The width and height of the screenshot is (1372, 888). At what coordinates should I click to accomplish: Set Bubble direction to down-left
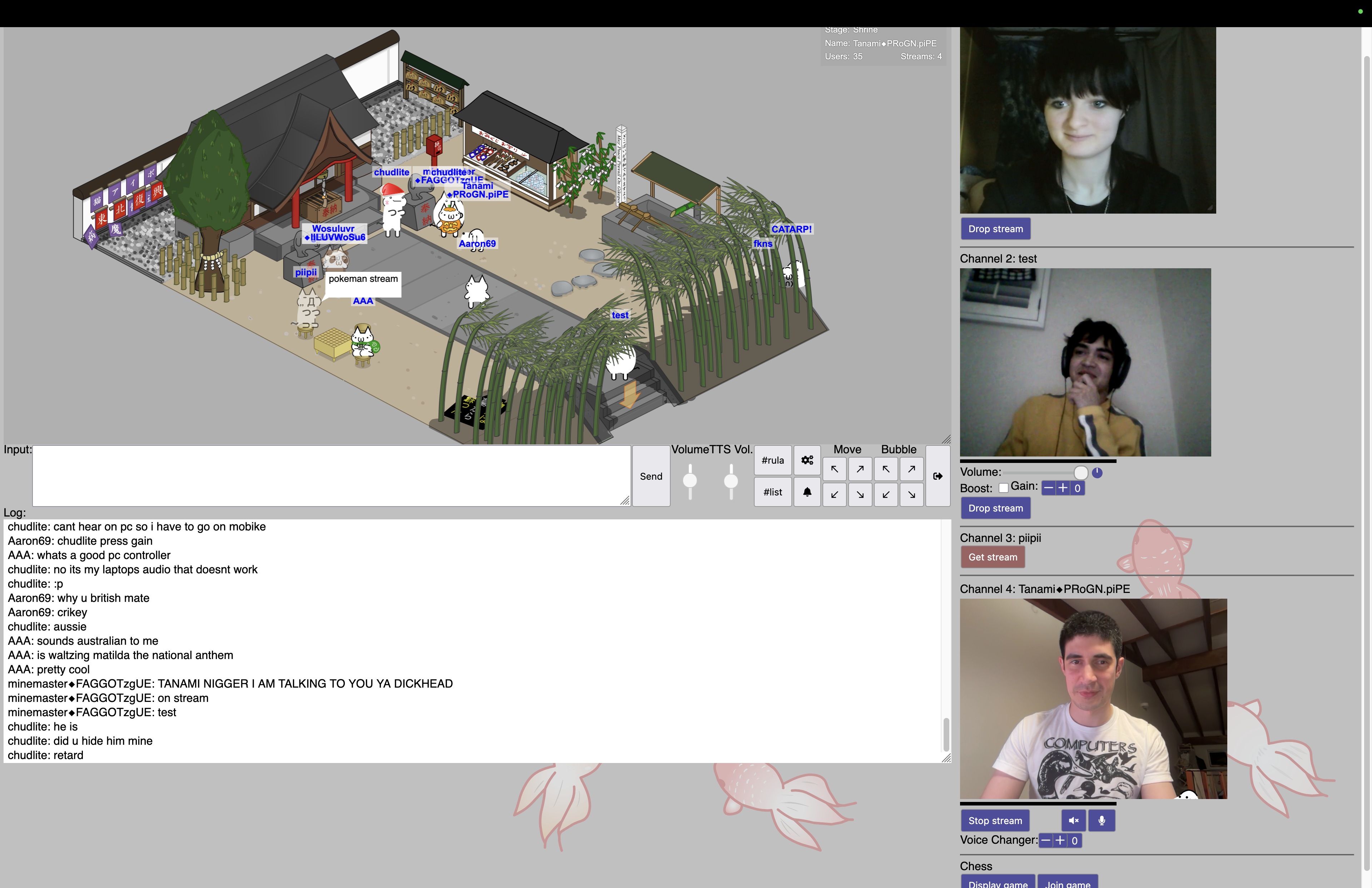click(885, 494)
